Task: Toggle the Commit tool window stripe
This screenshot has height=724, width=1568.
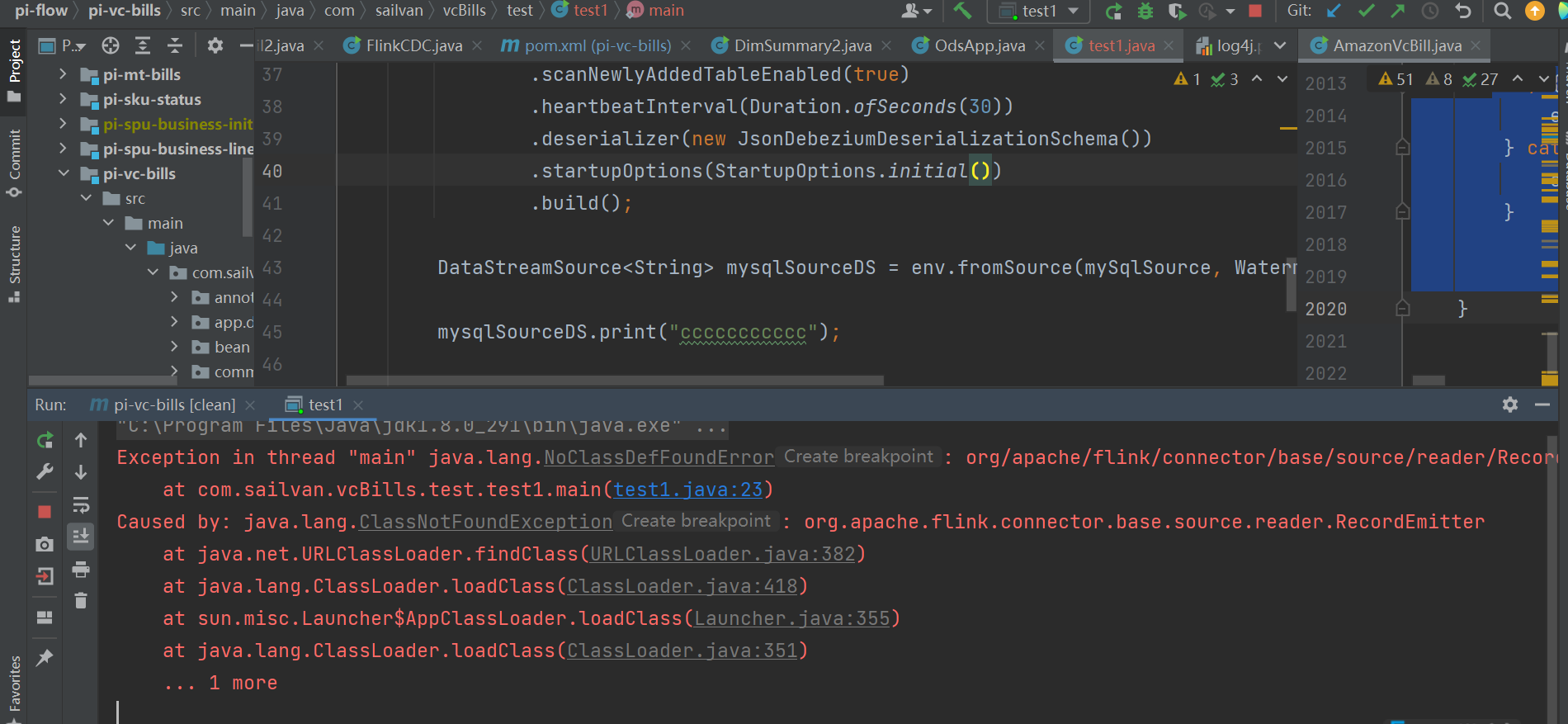Action: [14, 163]
